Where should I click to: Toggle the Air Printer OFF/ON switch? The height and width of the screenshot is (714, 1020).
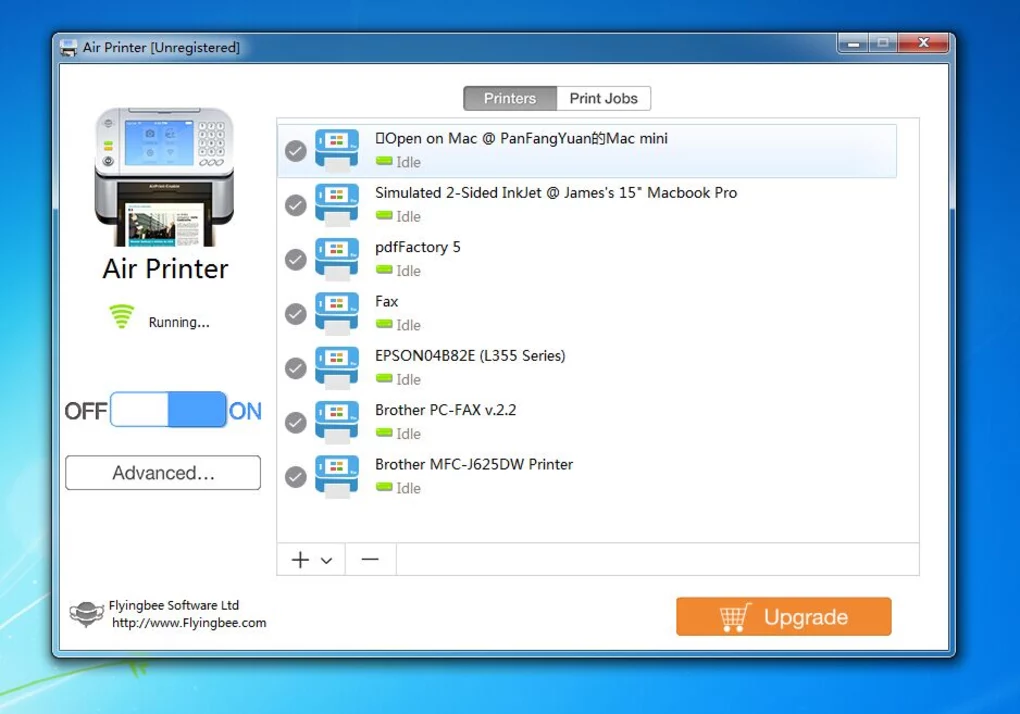point(168,410)
